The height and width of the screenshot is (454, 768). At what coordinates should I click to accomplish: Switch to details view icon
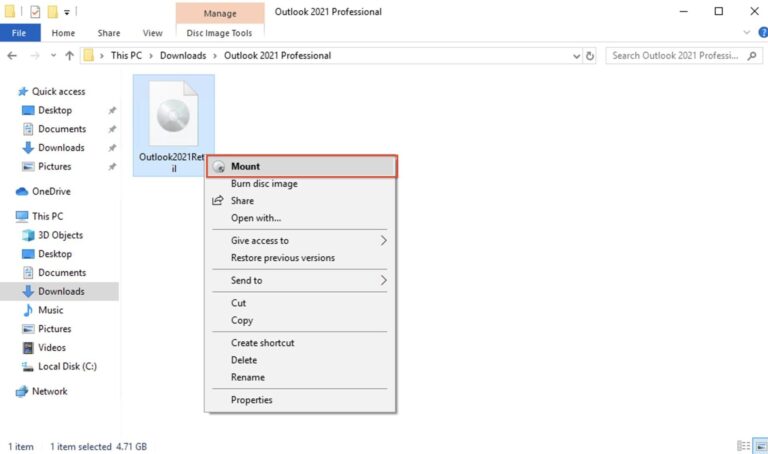click(744, 446)
